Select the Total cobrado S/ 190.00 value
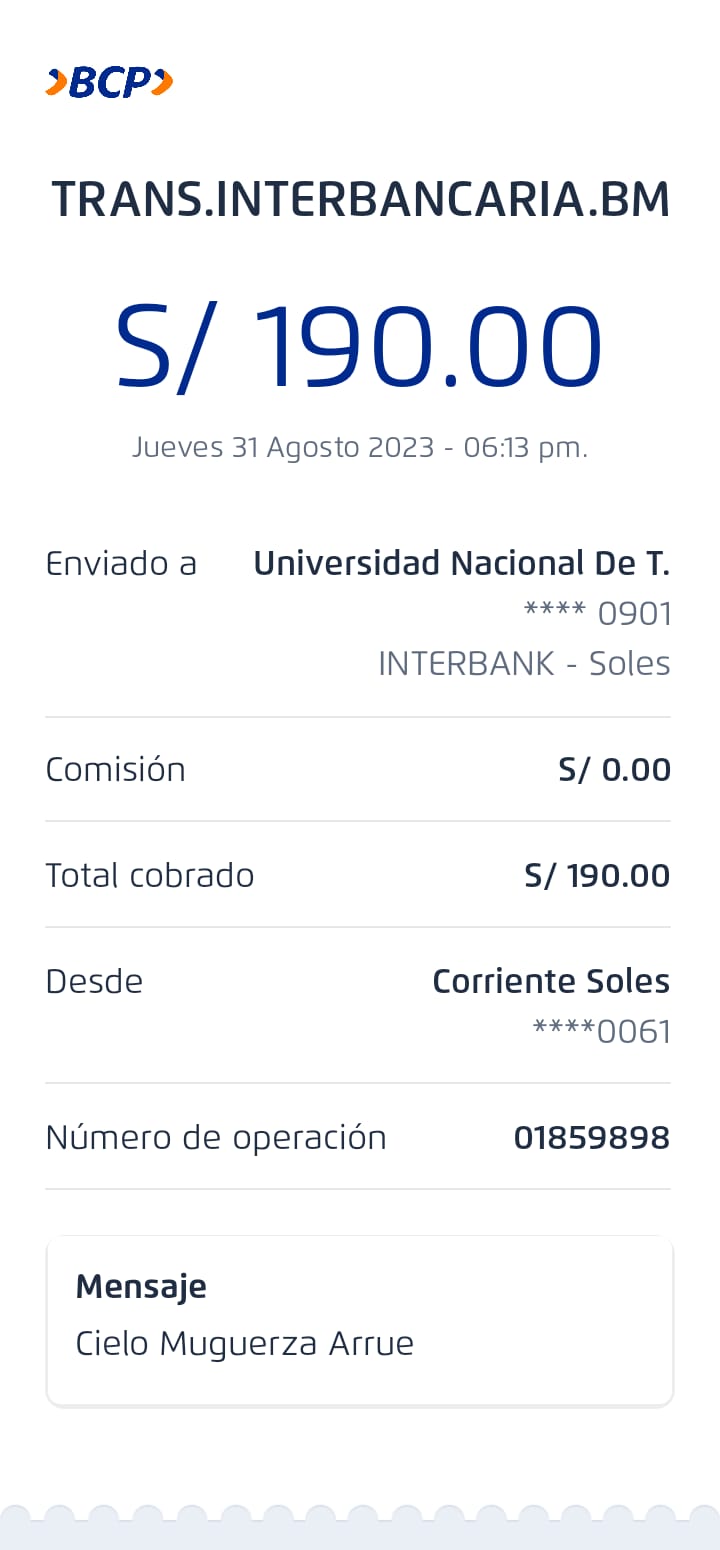This screenshot has width=720, height=1550. [x=597, y=875]
